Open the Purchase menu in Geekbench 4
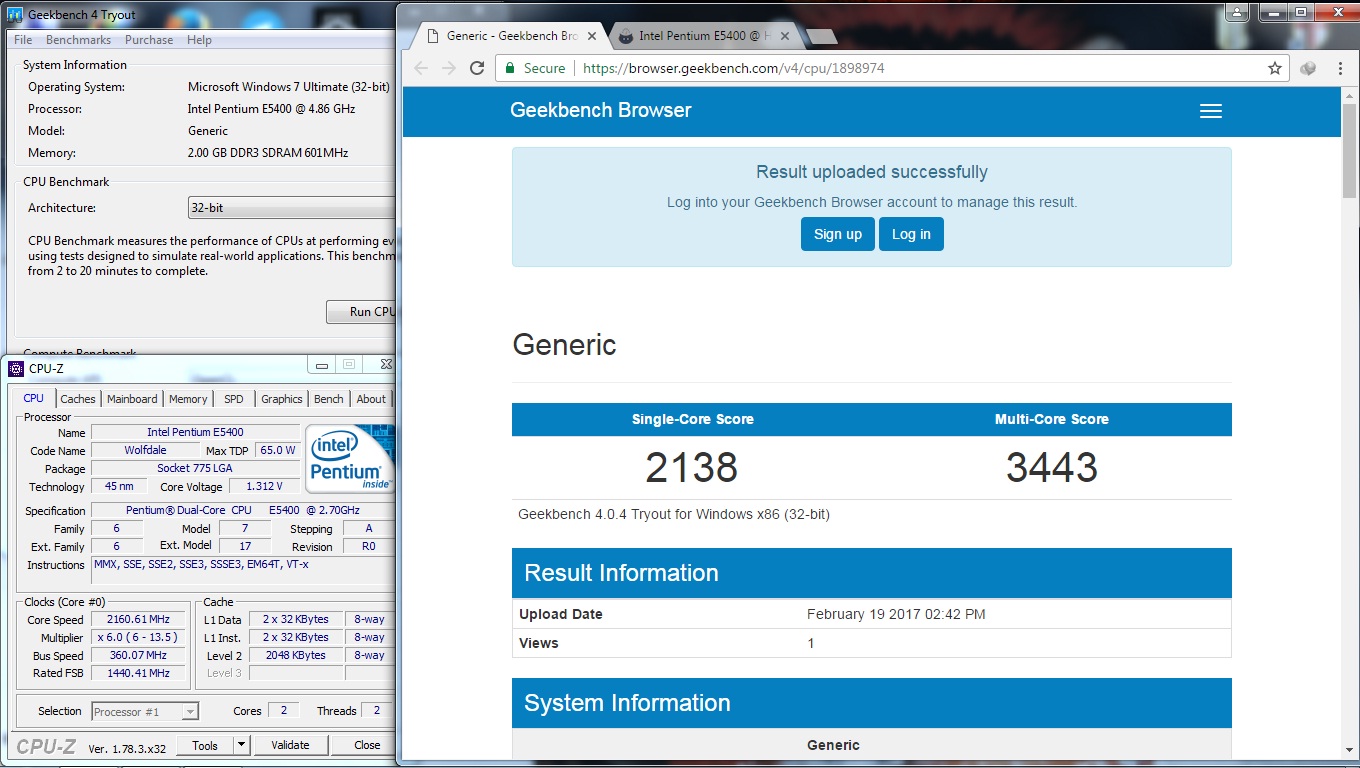1360x768 pixels. click(149, 40)
